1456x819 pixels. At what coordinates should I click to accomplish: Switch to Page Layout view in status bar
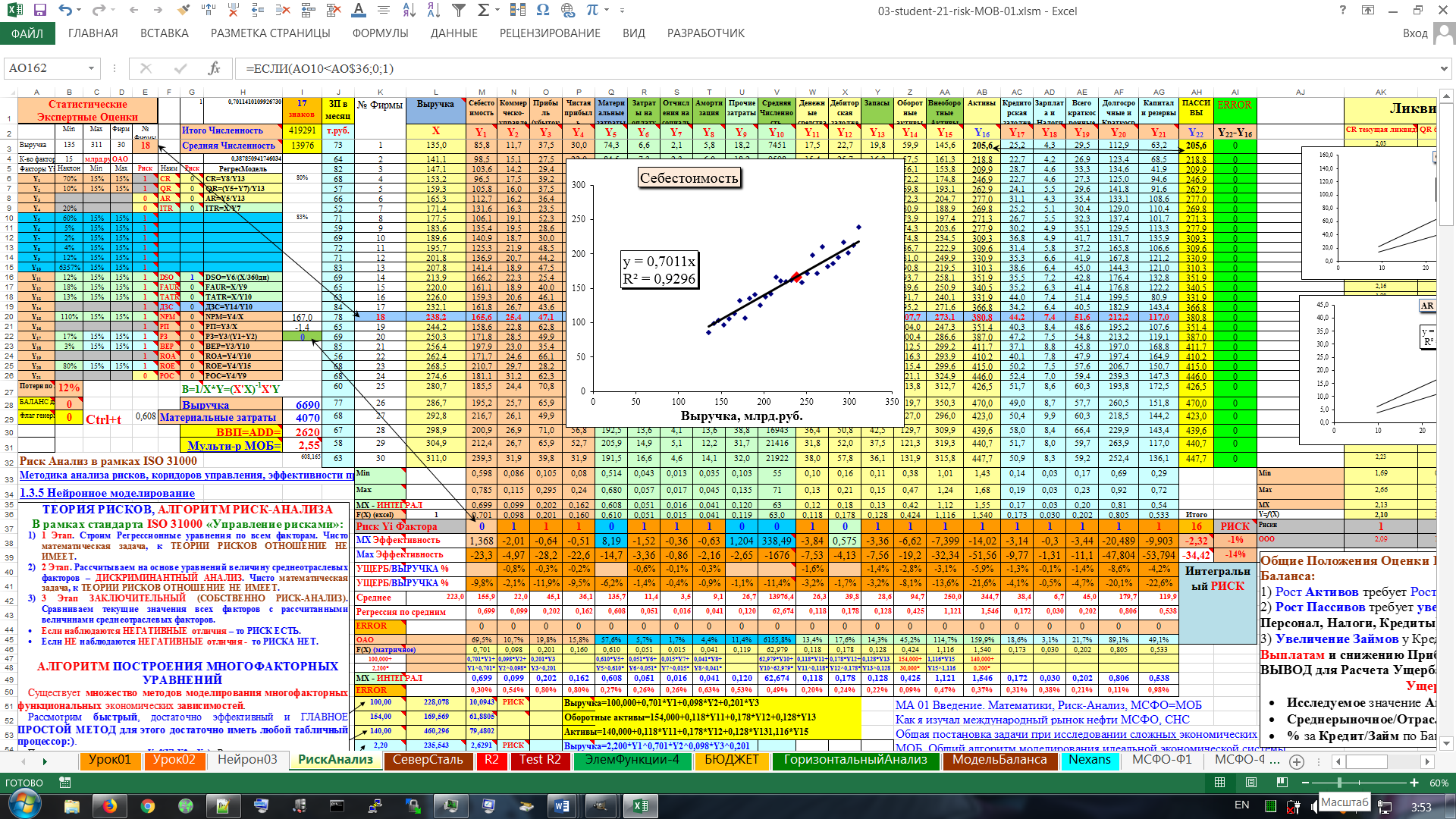click(1251, 783)
